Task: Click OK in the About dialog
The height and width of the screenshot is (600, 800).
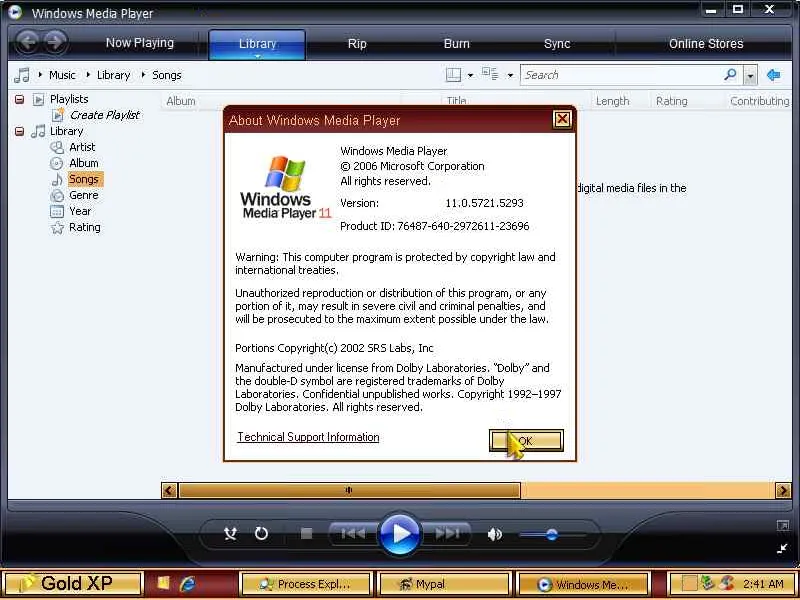Action: (526, 440)
